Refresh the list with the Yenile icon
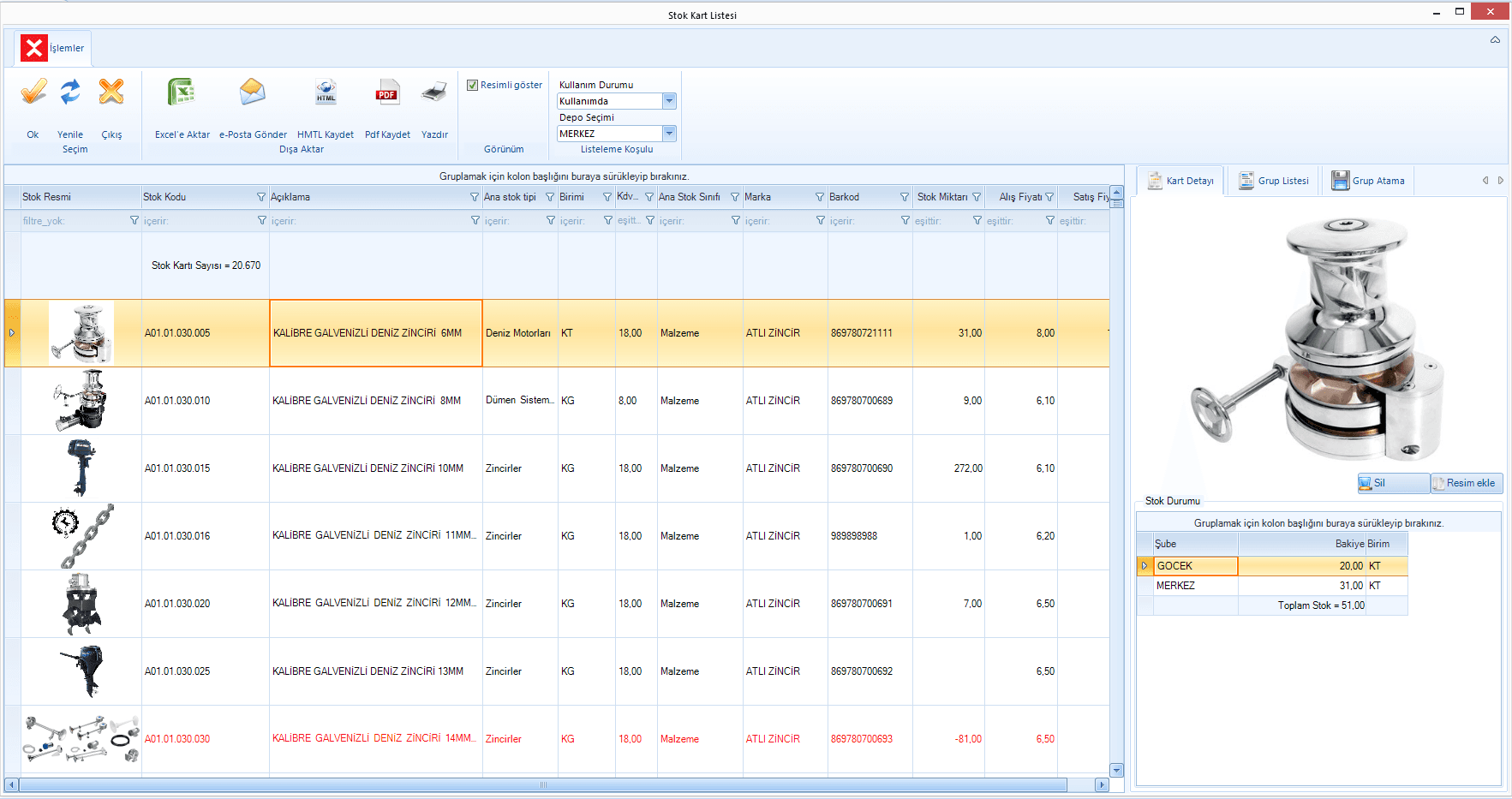 (70, 92)
